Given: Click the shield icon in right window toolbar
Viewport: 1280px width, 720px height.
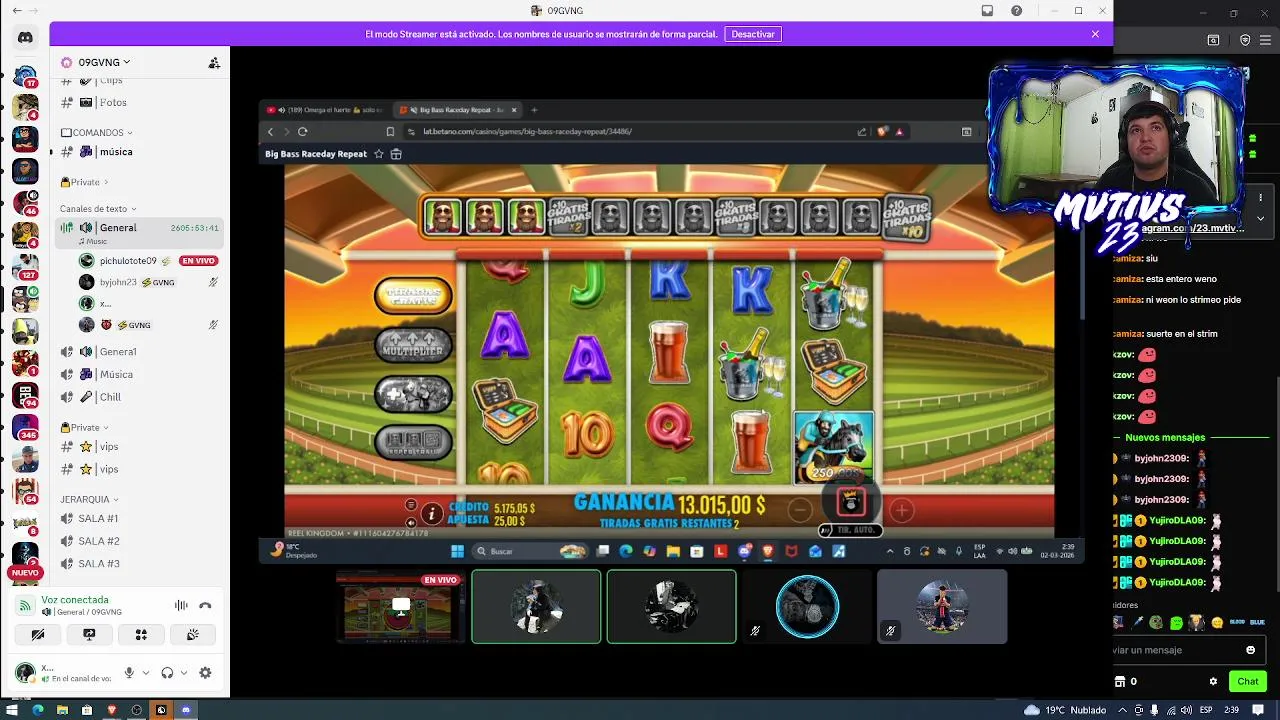Looking at the screenshot, I should (x=1245, y=40).
